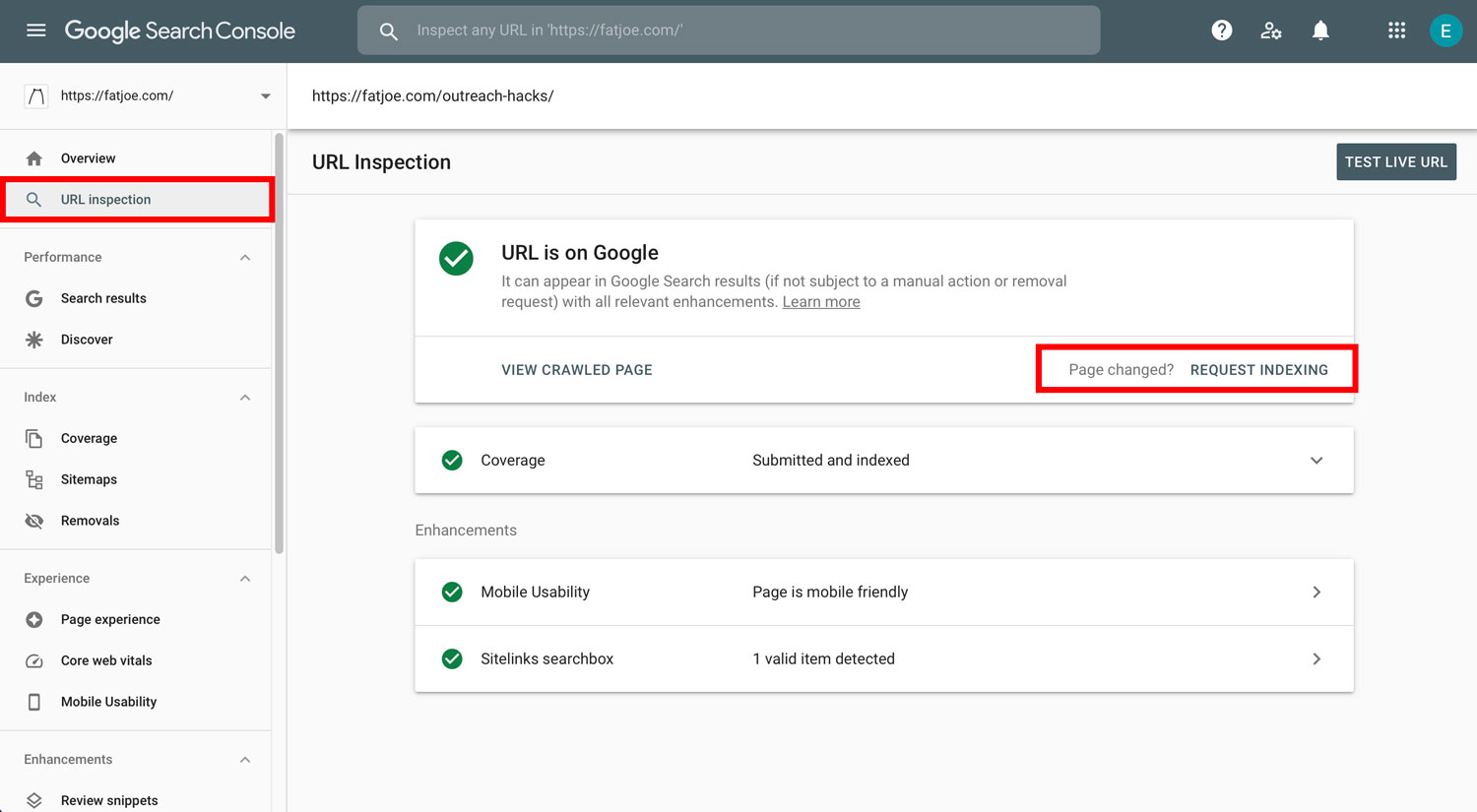Open the Google apps grid
The height and width of the screenshot is (812, 1477).
point(1396,31)
